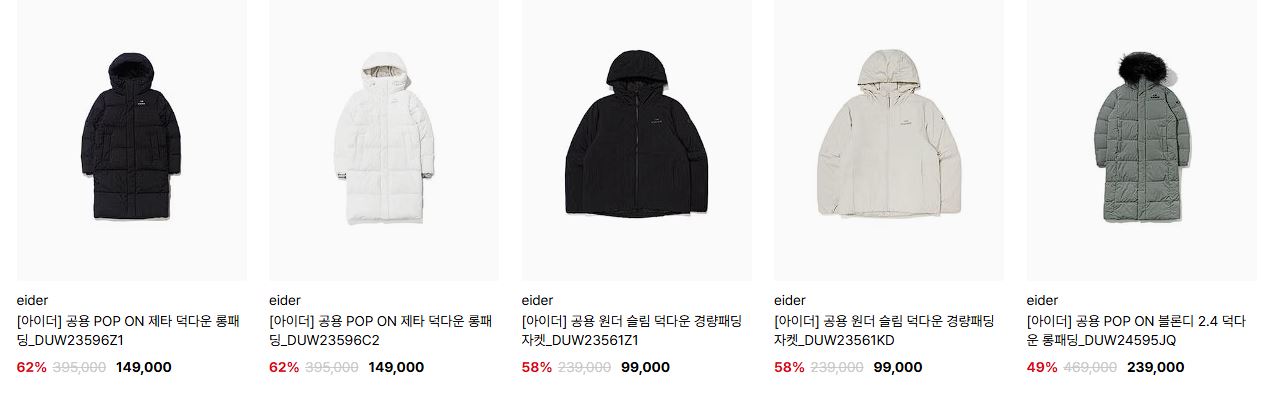Open the green fur-hood long padding coat image
The height and width of the screenshot is (414, 1263).
tap(1142, 140)
